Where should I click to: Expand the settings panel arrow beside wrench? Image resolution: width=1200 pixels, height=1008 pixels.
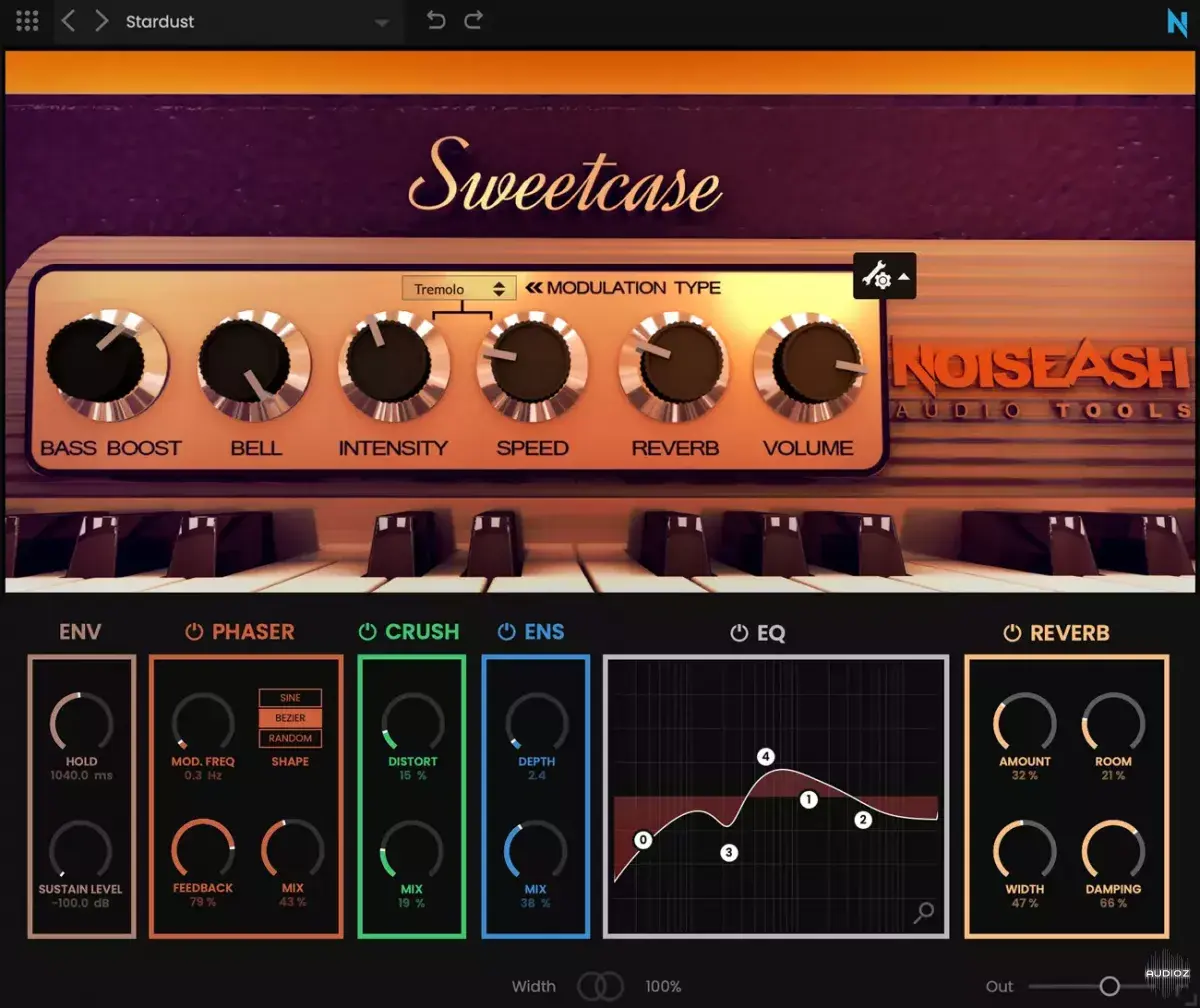904,276
